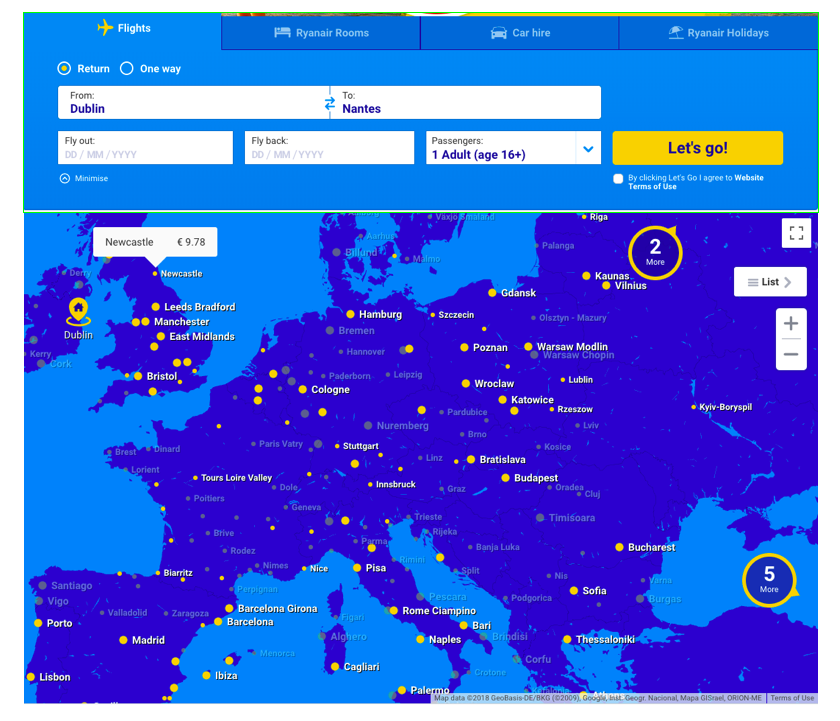Open the Passengers dropdown
Screen dimensions: 840x721
tap(514, 149)
